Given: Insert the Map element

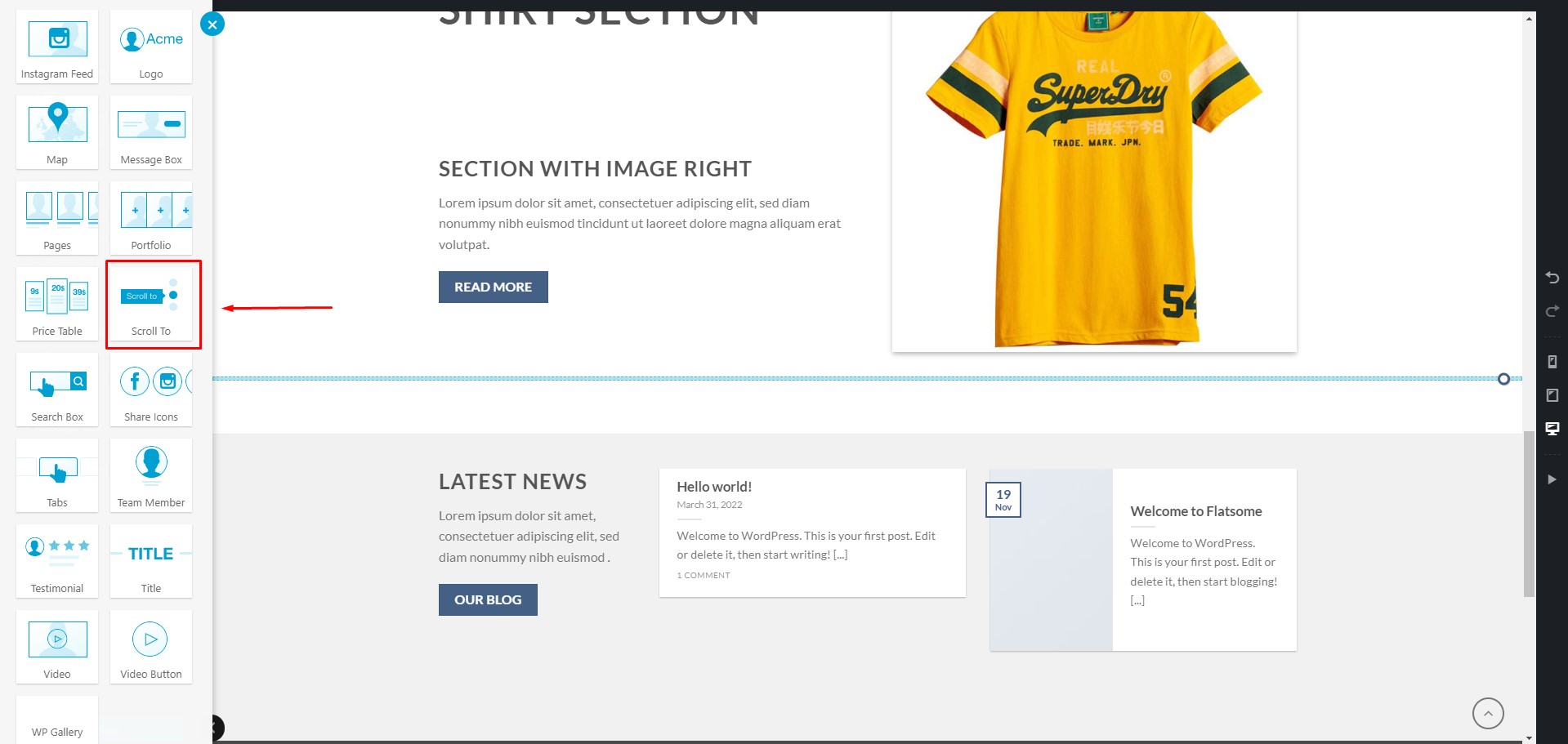Looking at the screenshot, I should 57,132.
